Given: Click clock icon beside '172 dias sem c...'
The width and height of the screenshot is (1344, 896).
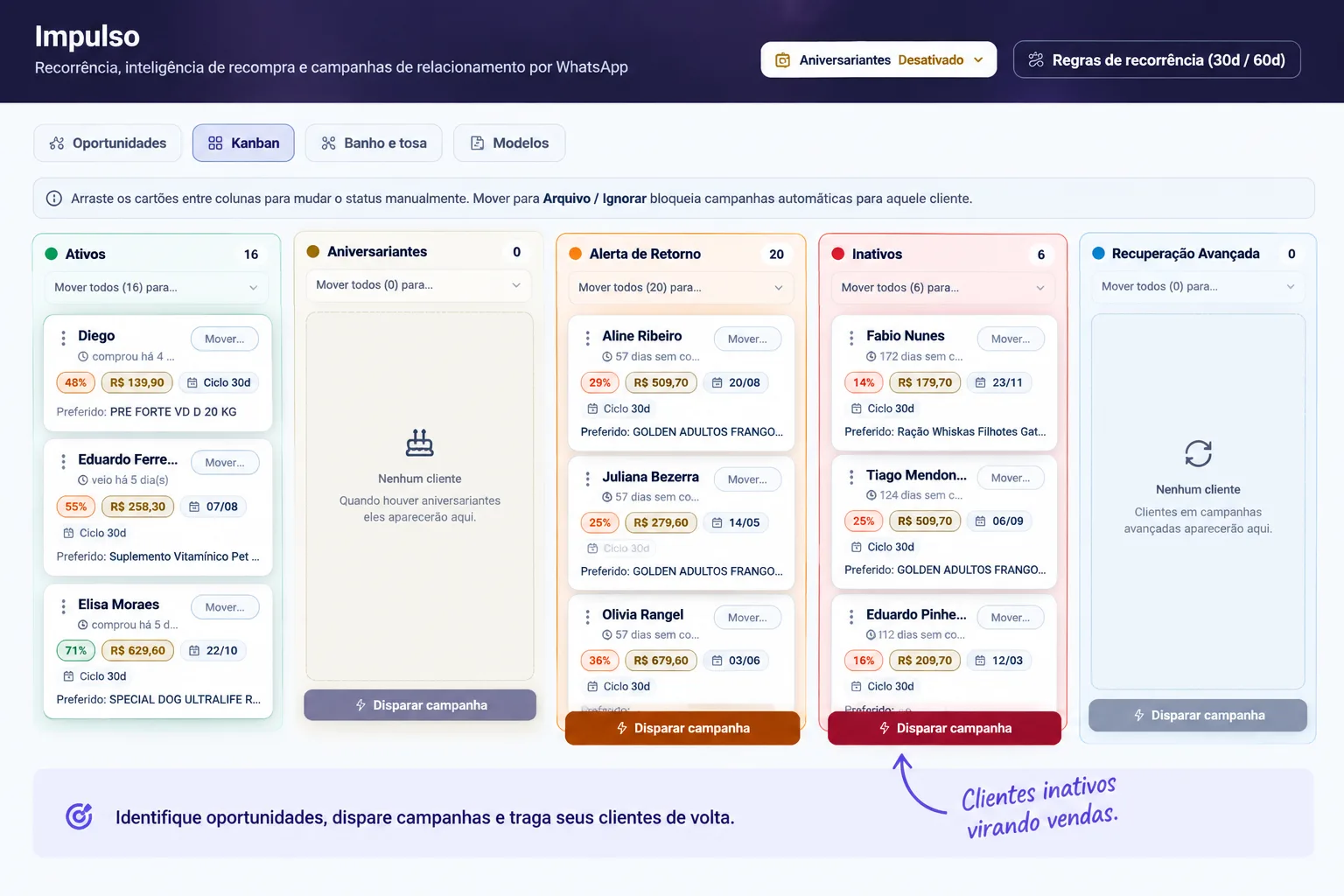Looking at the screenshot, I should point(871,357).
